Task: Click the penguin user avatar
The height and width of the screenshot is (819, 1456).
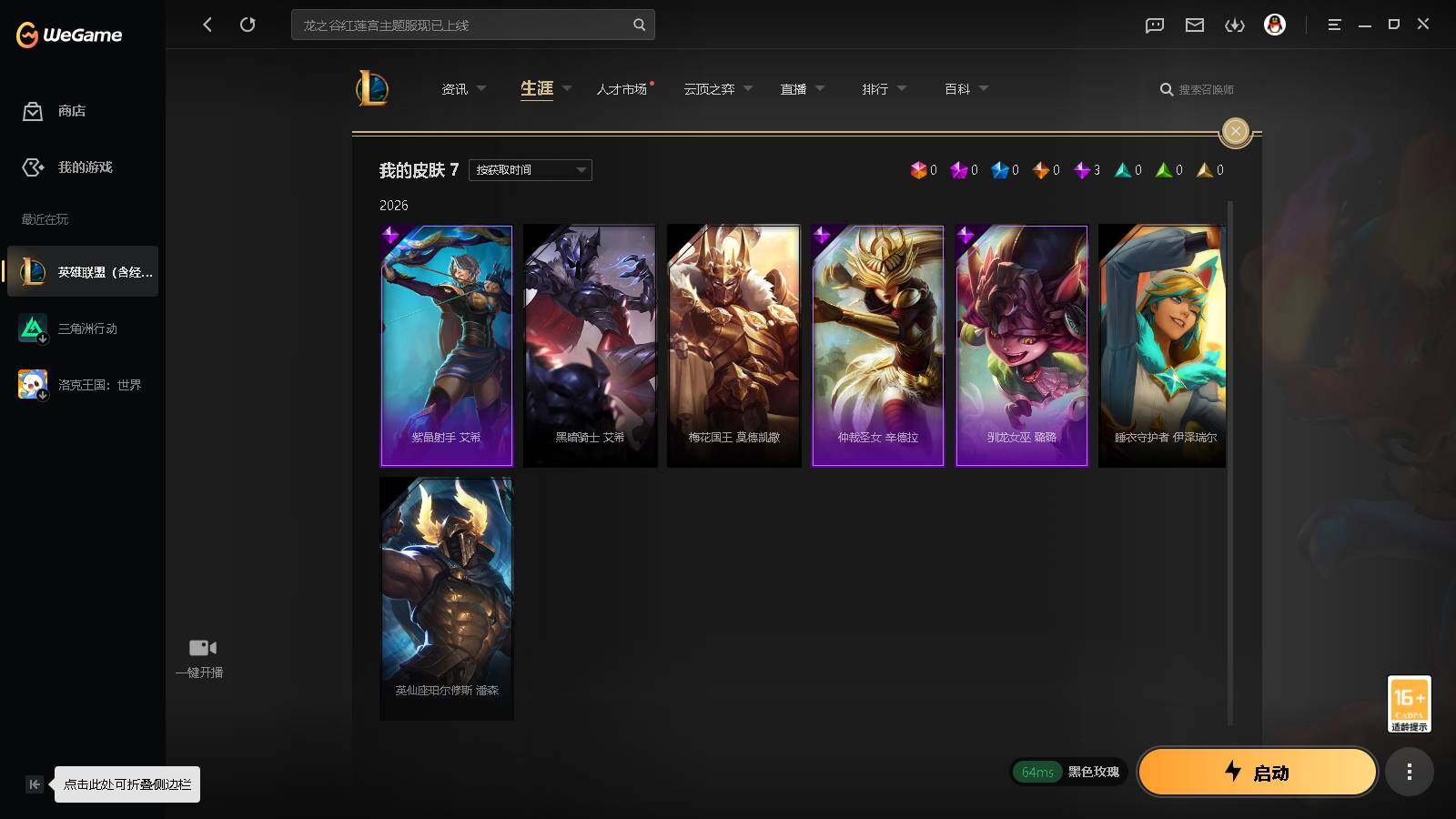Action: (x=1275, y=25)
